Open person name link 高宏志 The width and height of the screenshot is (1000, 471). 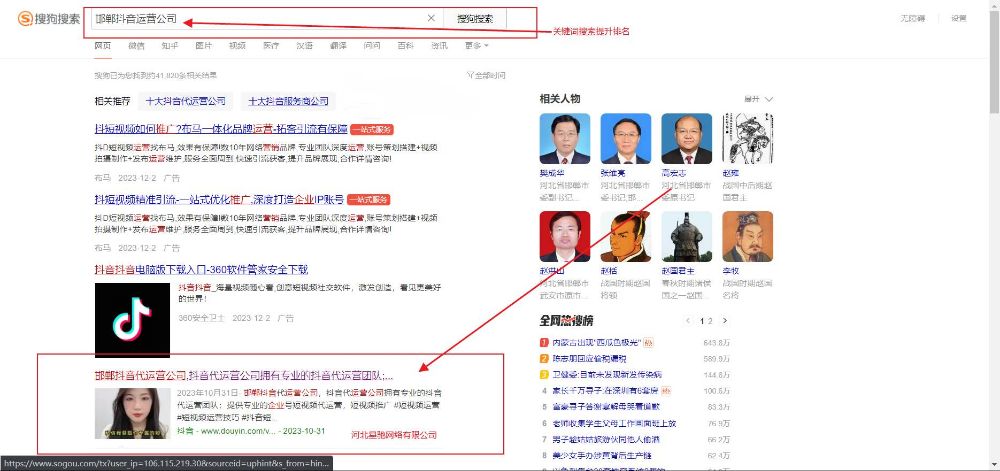coord(674,173)
